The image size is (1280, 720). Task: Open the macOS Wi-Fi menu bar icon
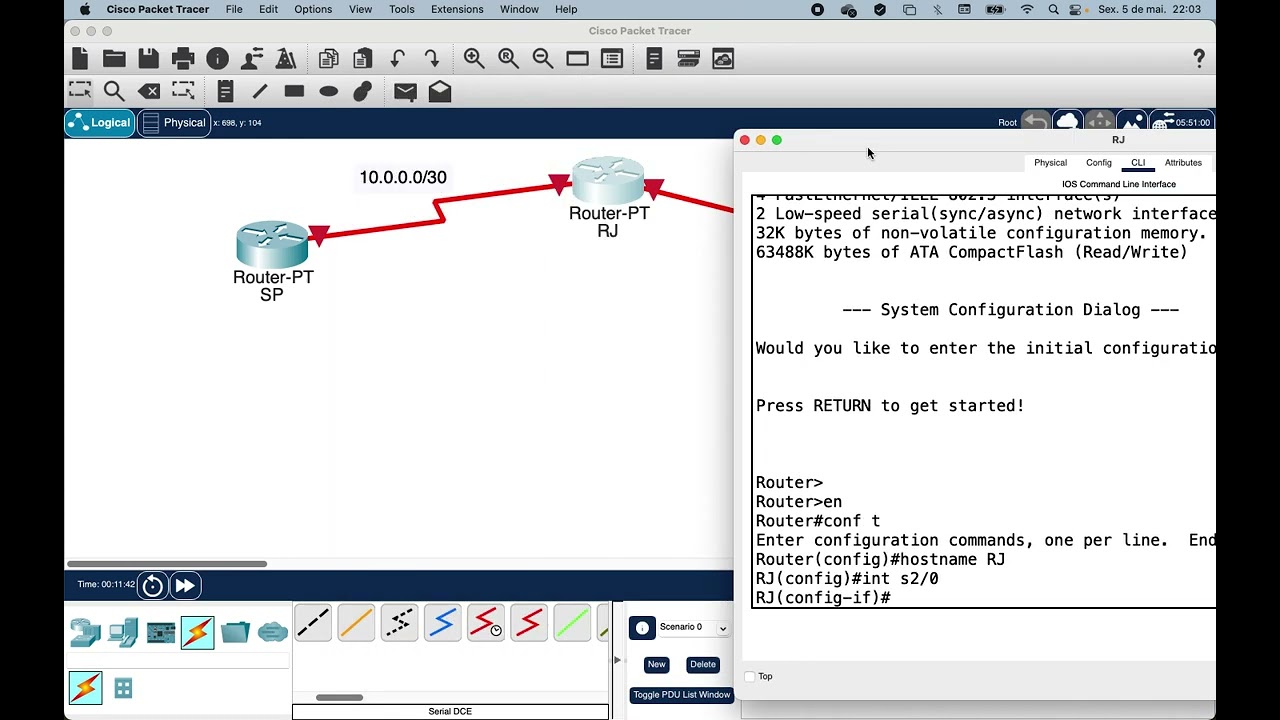1027,9
